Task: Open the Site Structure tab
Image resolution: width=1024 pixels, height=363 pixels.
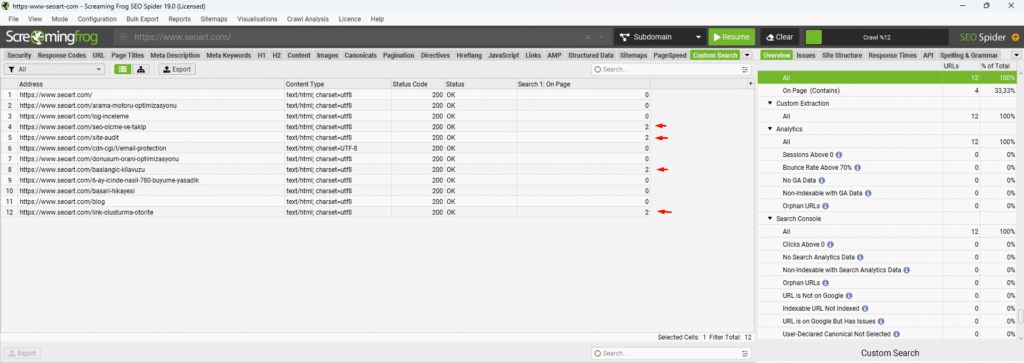Action: click(x=842, y=55)
